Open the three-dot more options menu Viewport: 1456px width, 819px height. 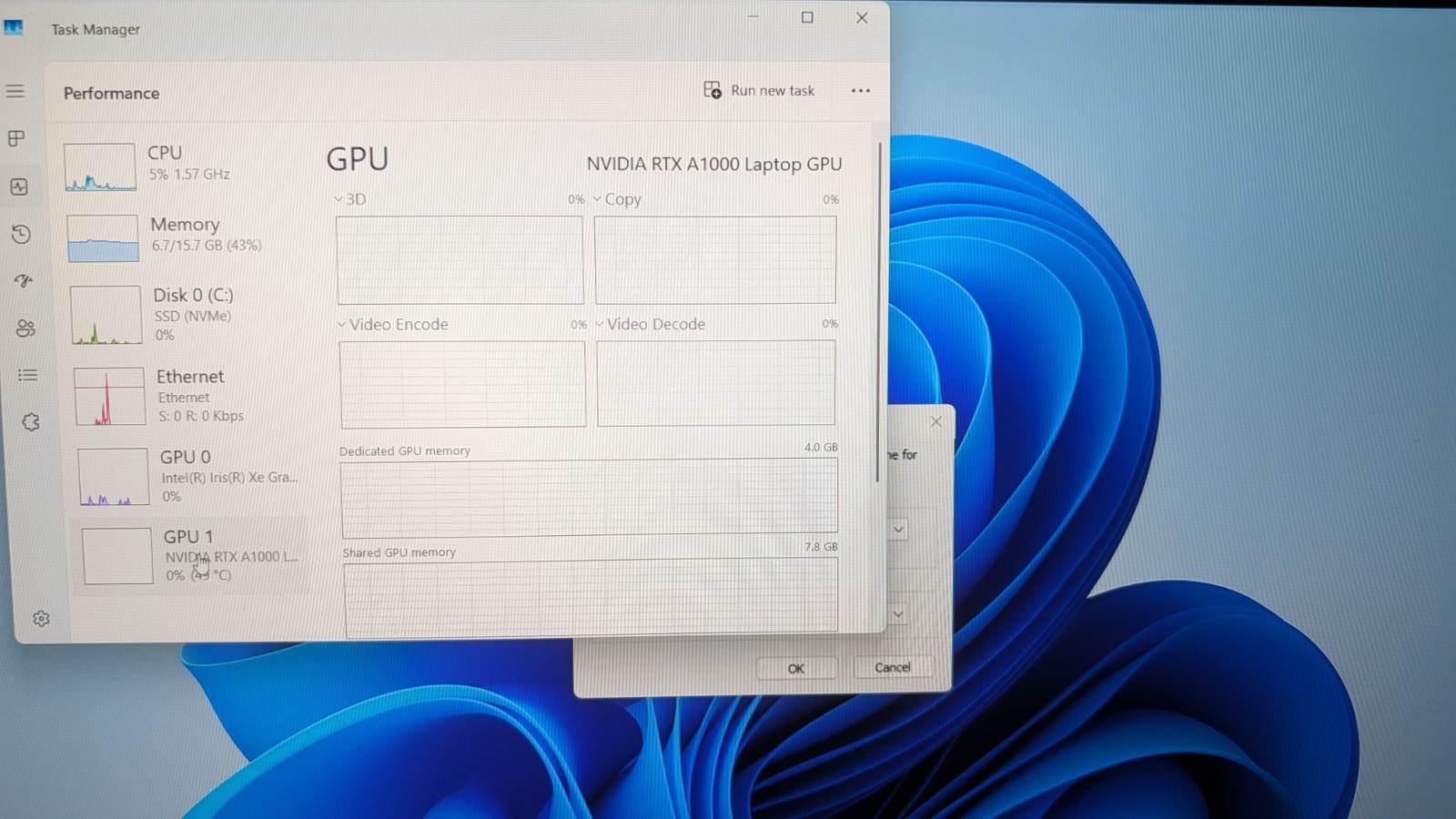[x=860, y=91]
